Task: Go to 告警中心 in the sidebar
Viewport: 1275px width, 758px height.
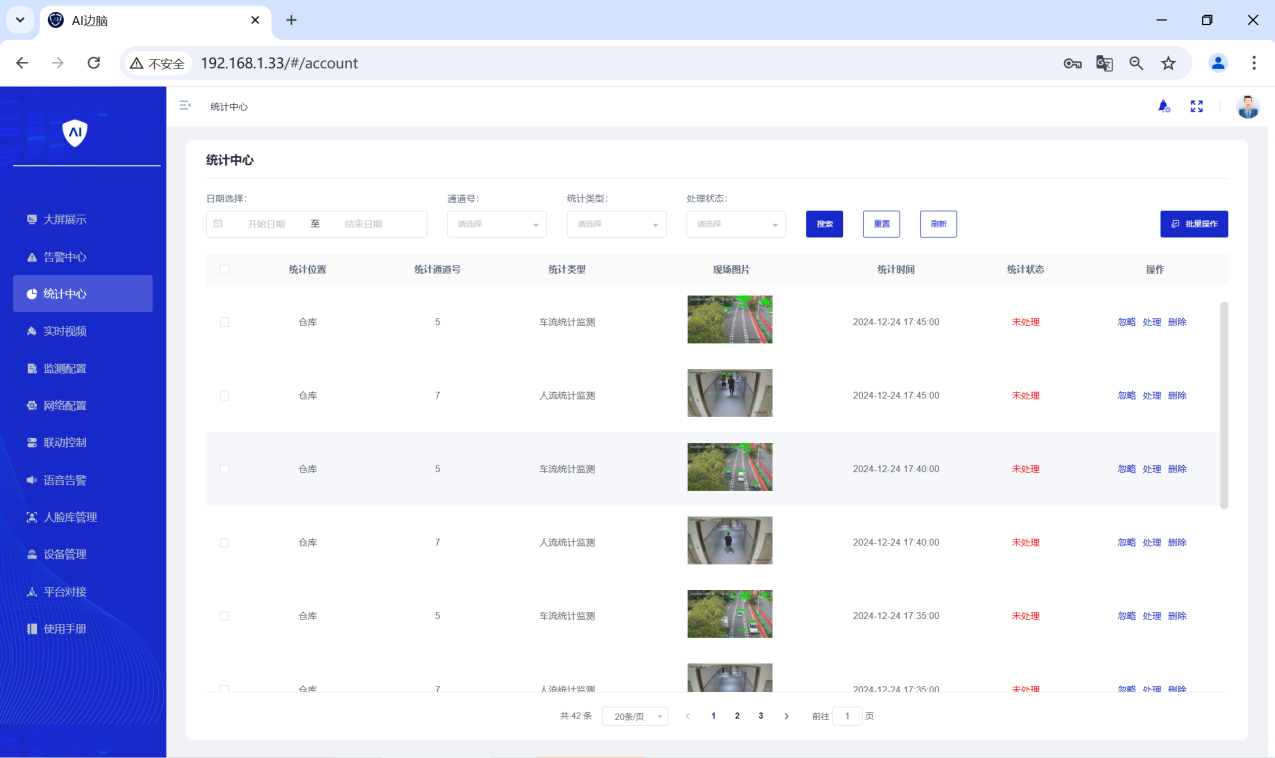Action: pos(65,257)
